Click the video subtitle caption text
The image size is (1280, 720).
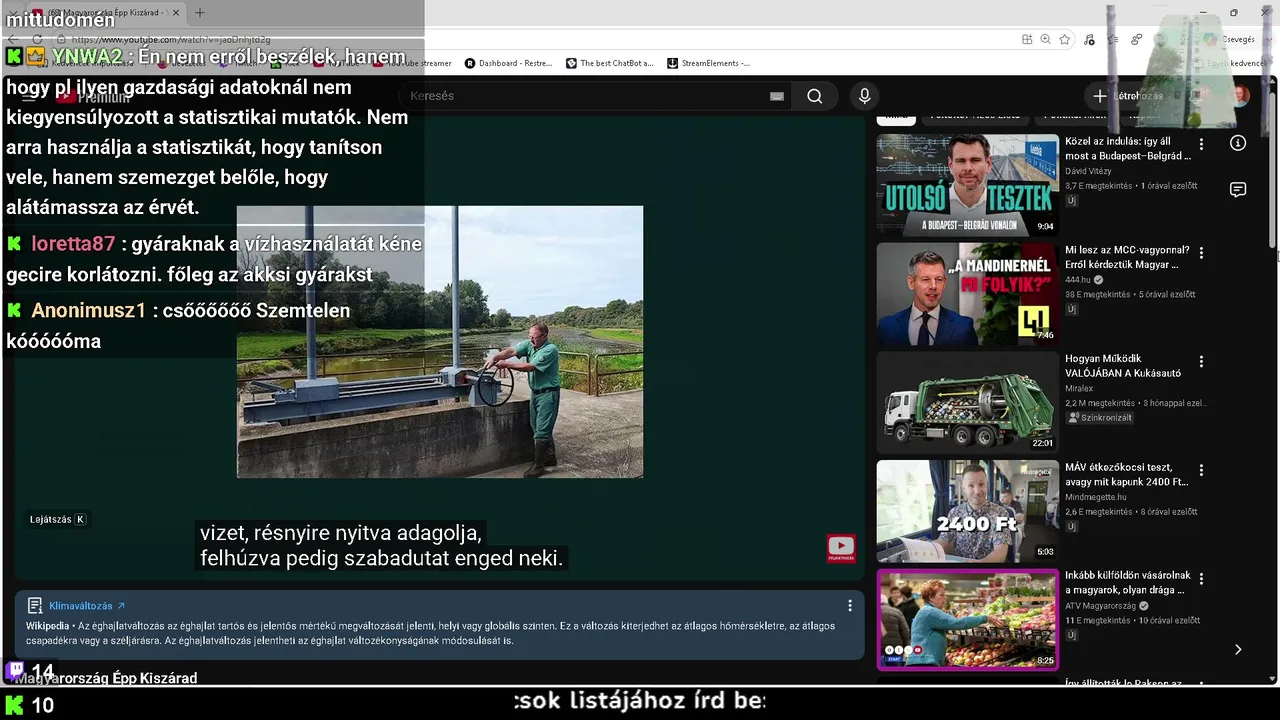381,545
